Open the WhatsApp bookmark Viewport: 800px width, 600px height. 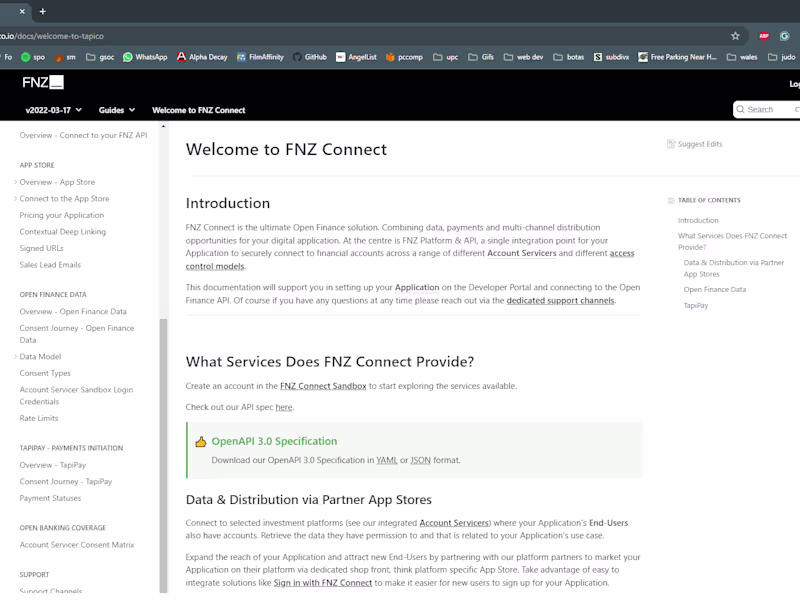tap(145, 57)
